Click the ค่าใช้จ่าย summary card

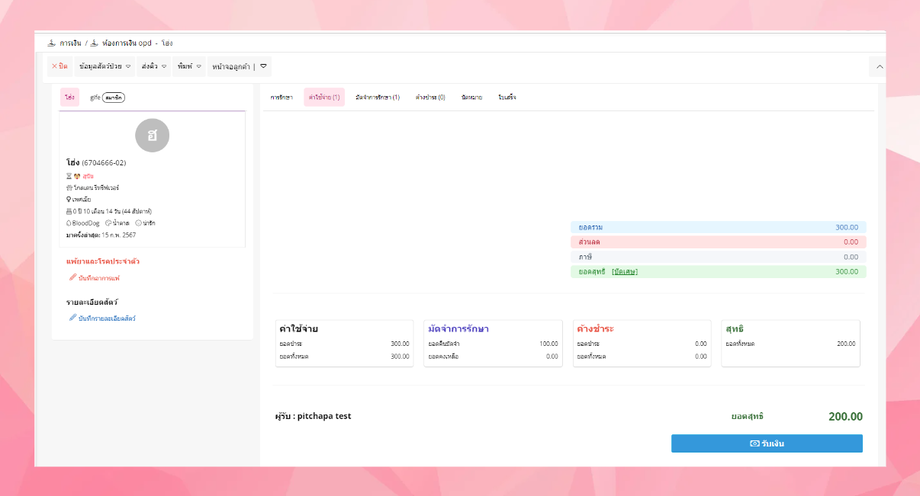344,343
